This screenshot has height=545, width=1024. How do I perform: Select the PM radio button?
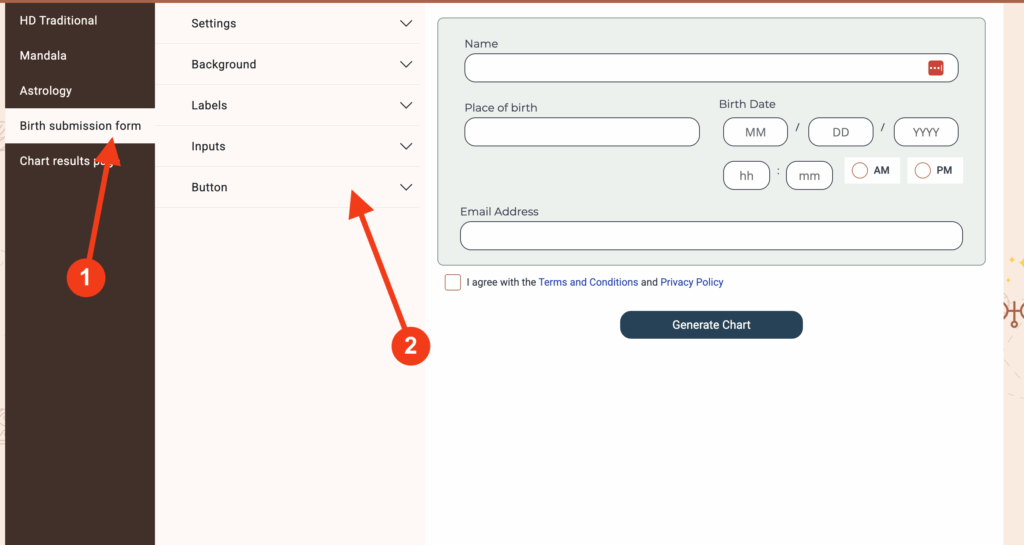pyautogui.click(x=922, y=171)
